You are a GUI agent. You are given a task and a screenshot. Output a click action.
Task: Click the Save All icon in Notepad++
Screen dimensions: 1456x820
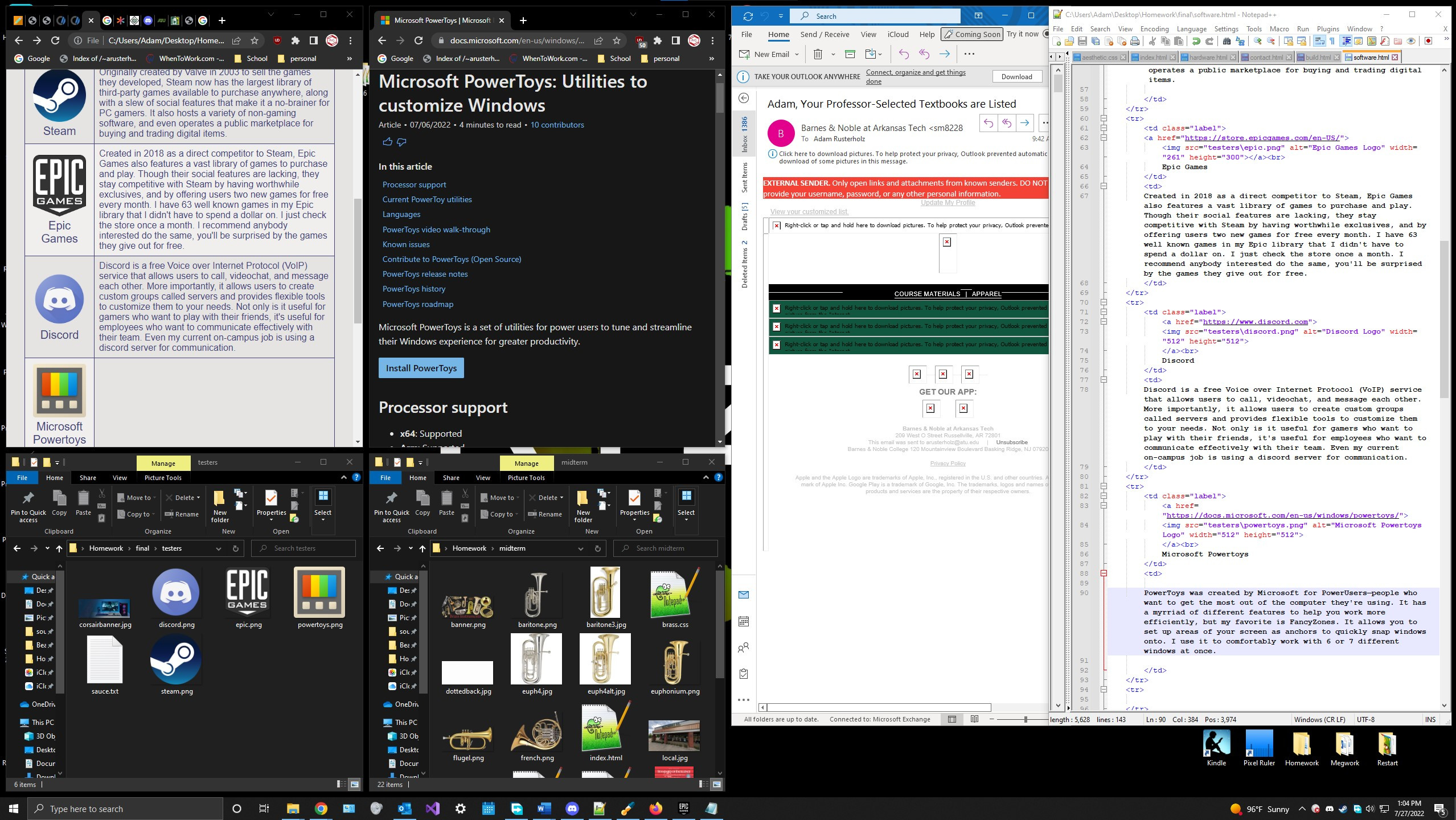tap(1096, 41)
